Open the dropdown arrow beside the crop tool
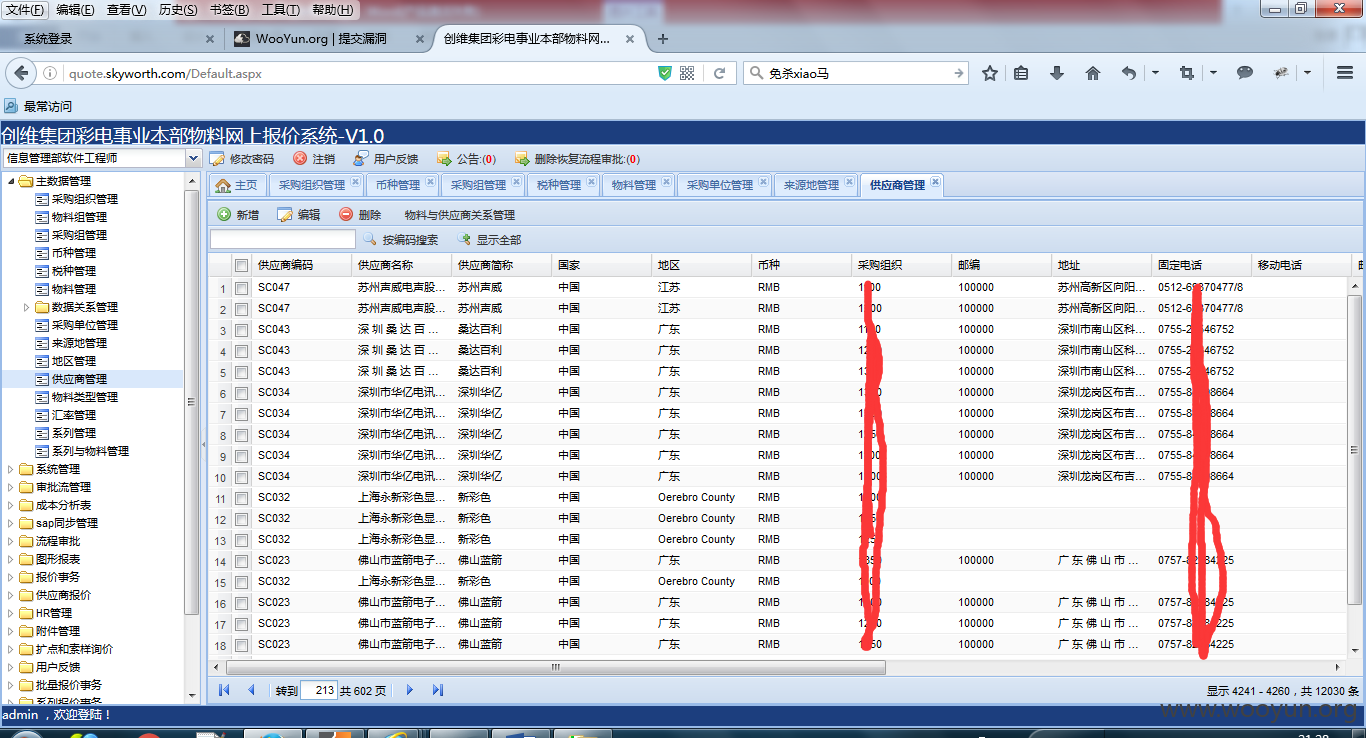1366x738 pixels. pos(1213,73)
